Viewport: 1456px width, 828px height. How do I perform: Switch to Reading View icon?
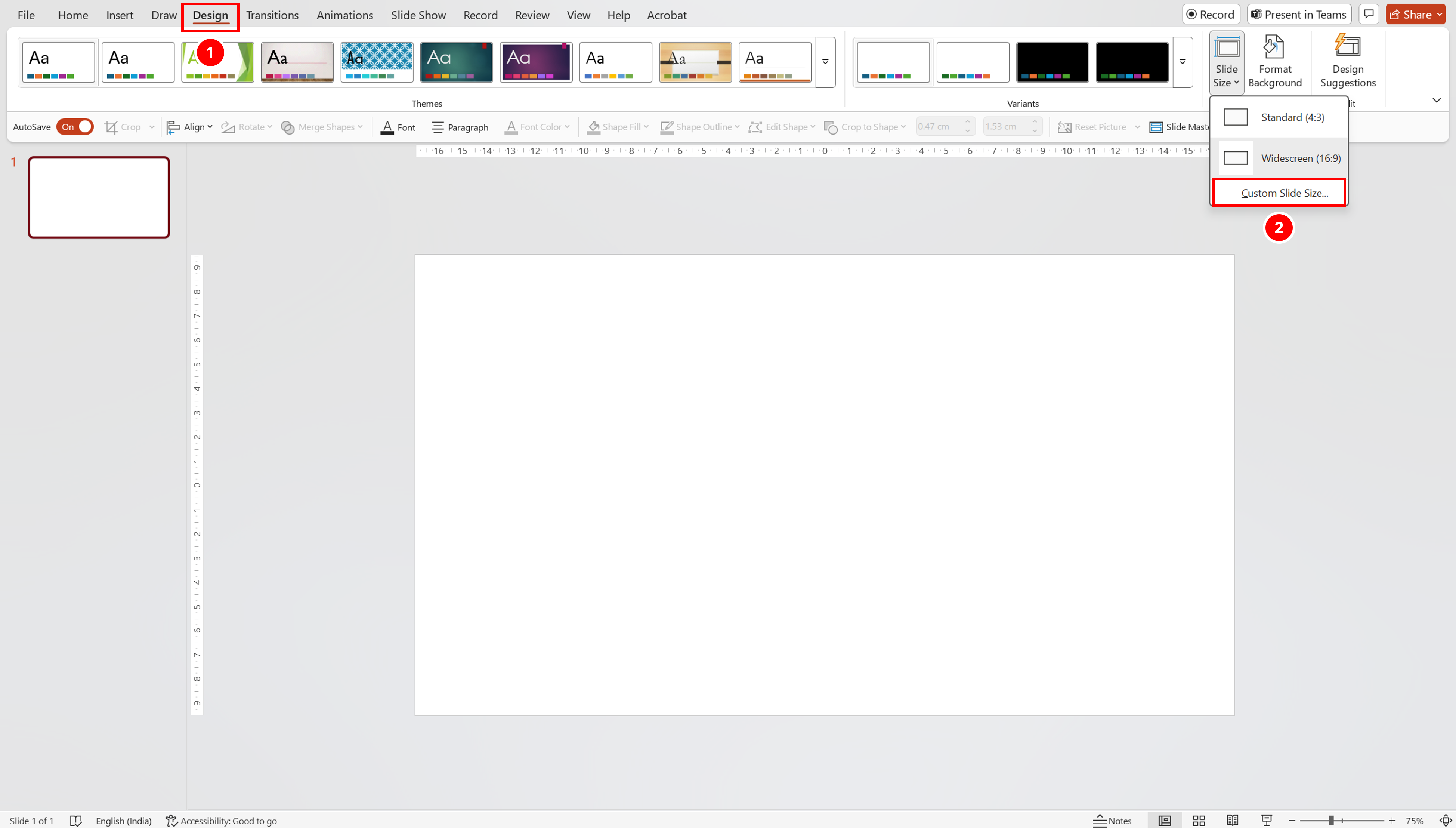click(x=1232, y=820)
